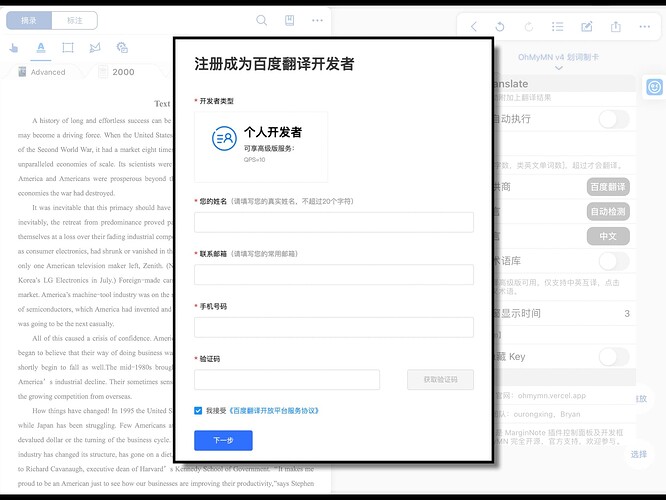This screenshot has height=500, width=666.
Task: Click the edit note pencil icon
Action: 587,27
